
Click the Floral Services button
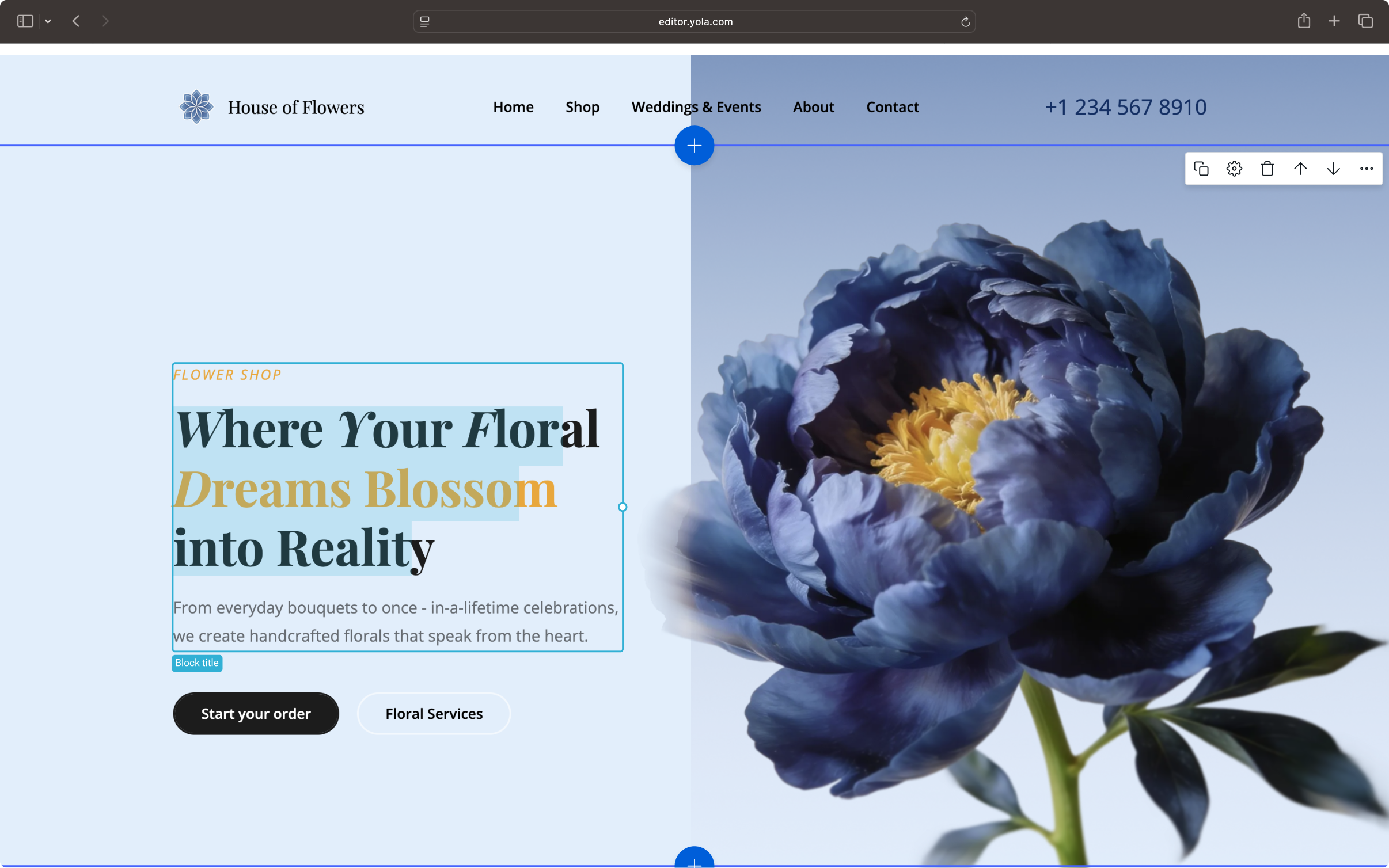click(434, 714)
